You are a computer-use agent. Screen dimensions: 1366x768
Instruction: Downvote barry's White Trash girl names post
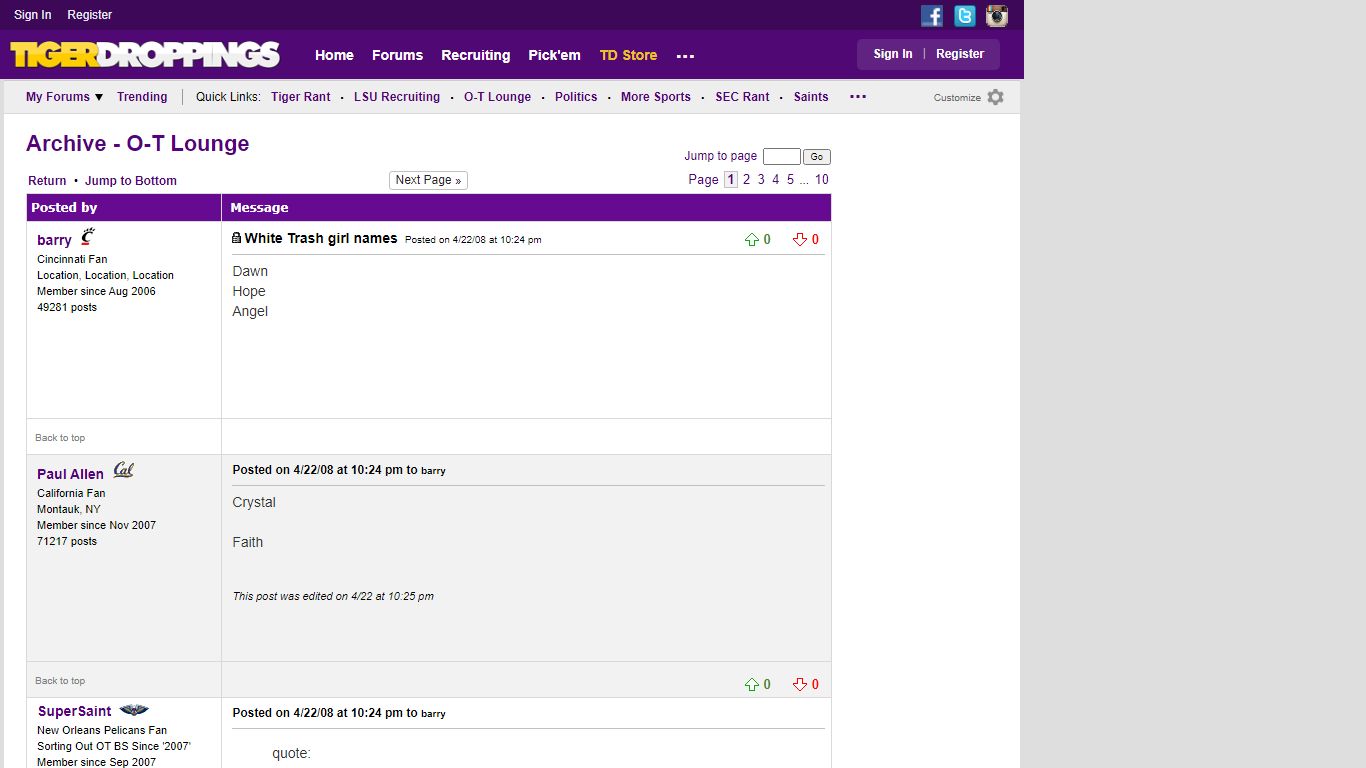coord(800,240)
